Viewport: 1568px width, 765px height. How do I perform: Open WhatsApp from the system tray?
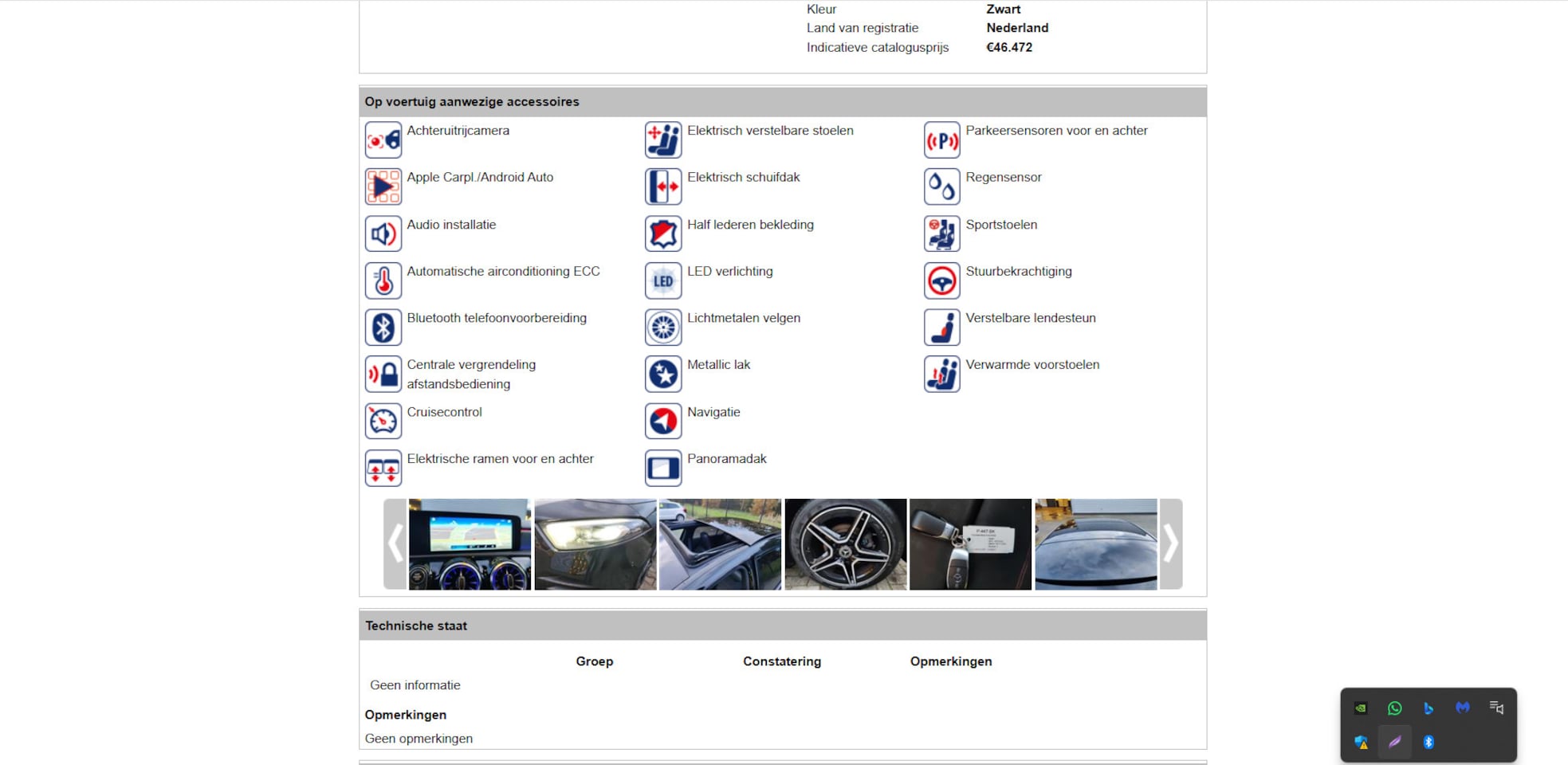pyautogui.click(x=1394, y=708)
